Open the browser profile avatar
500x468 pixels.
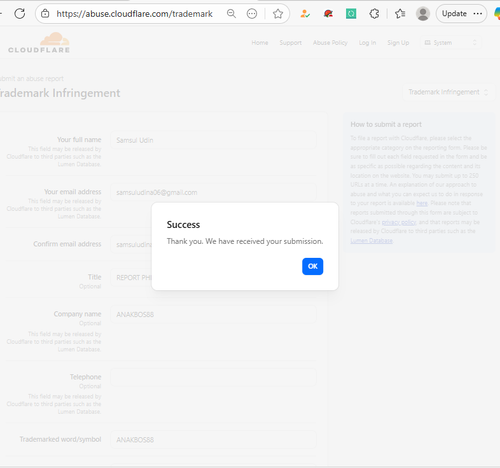pyautogui.click(x=423, y=14)
